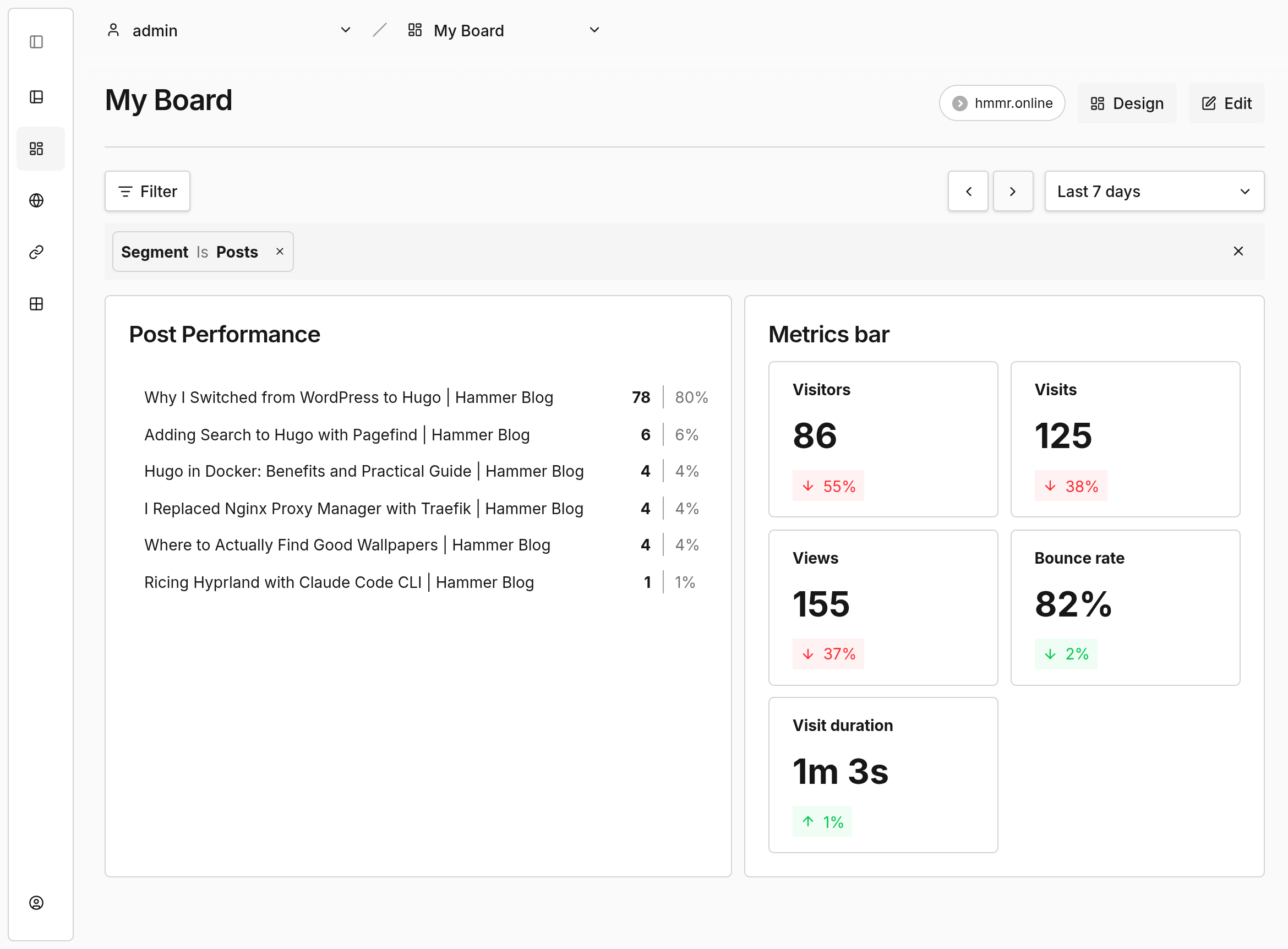
Task: Open the layout panel sidebar icon
Action: [x=36, y=97]
